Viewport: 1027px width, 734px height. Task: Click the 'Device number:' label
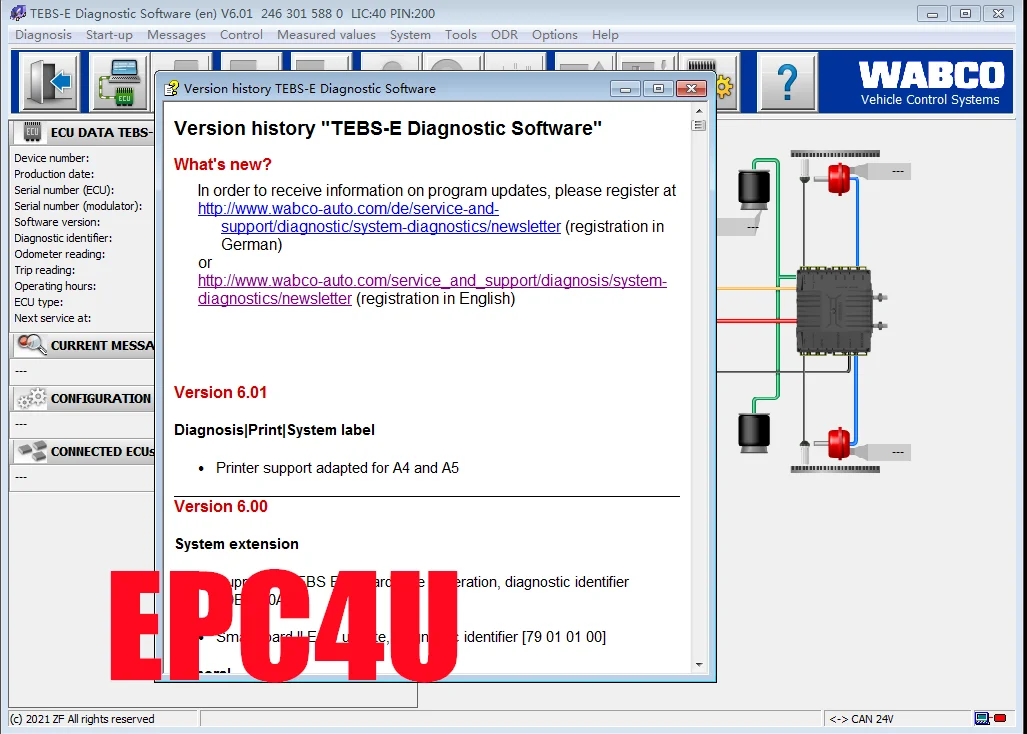(52, 158)
